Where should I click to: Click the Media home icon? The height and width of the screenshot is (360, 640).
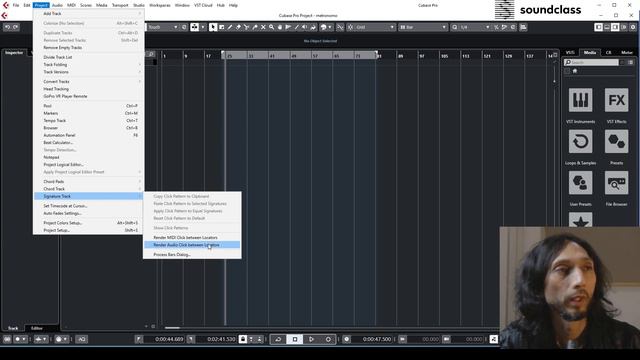pos(575,71)
